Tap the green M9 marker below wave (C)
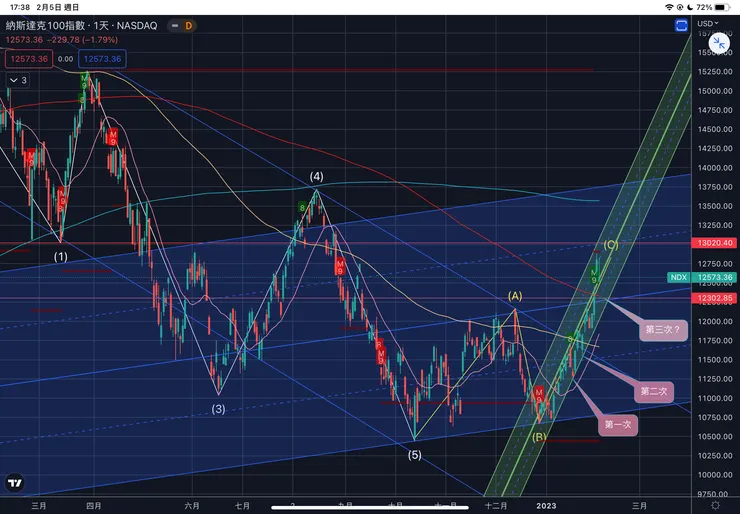 click(x=594, y=276)
